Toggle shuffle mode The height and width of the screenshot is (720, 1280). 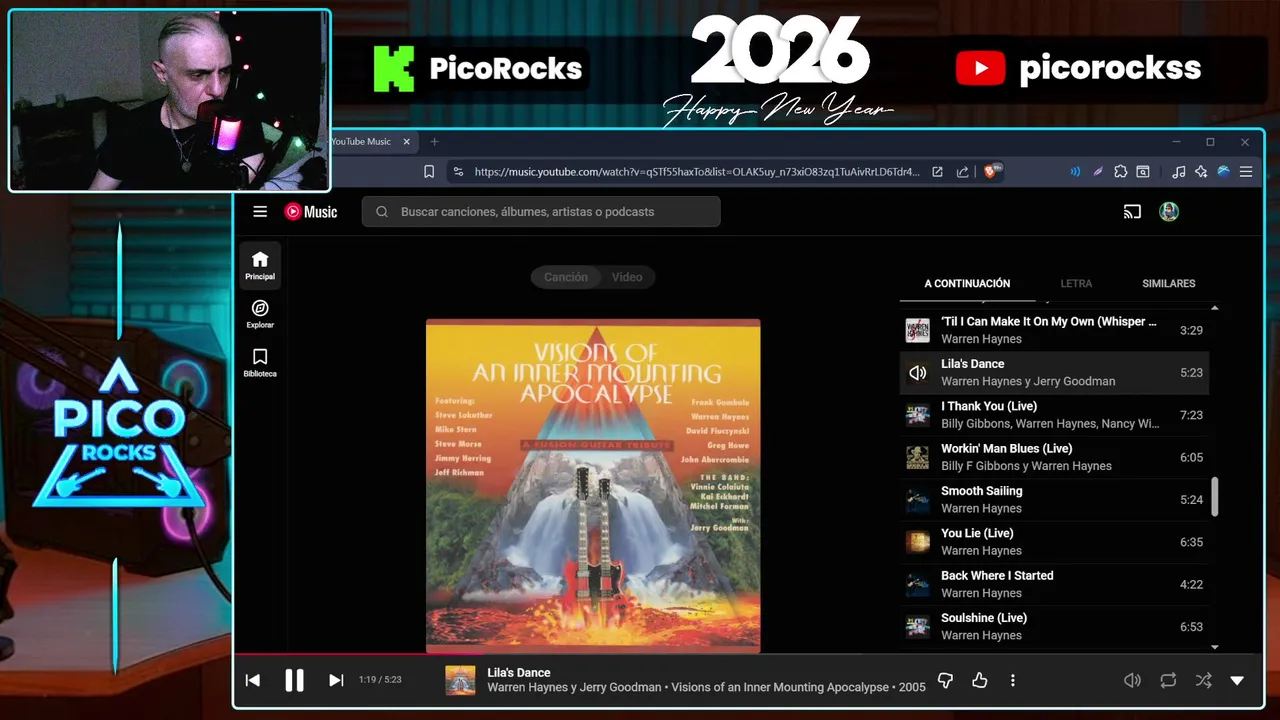1203,680
